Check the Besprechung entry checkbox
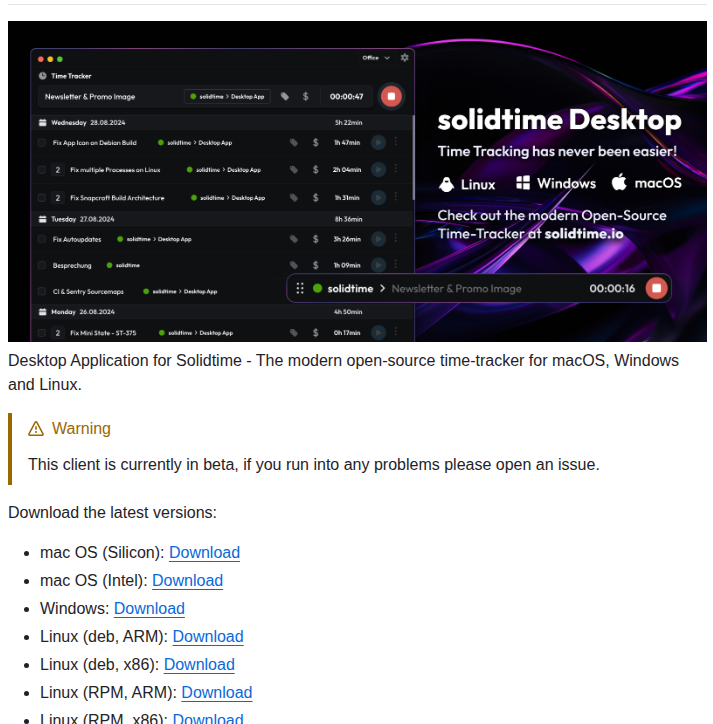 [x=42, y=265]
